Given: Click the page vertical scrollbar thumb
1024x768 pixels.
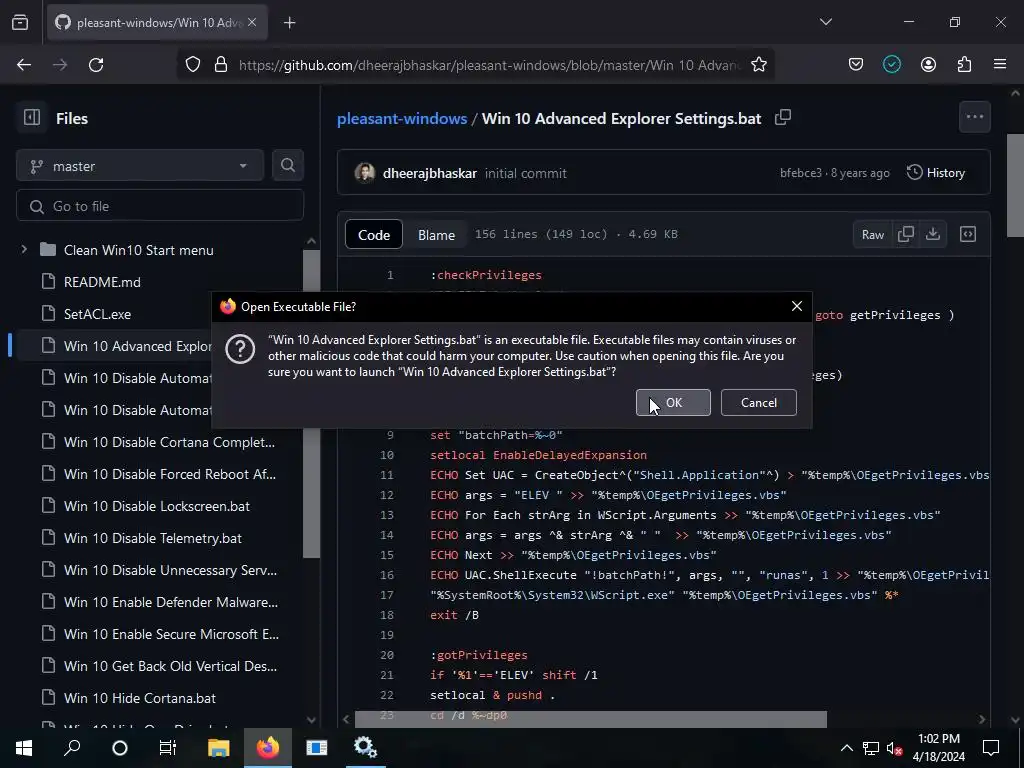Looking at the screenshot, I should click(x=1015, y=186).
